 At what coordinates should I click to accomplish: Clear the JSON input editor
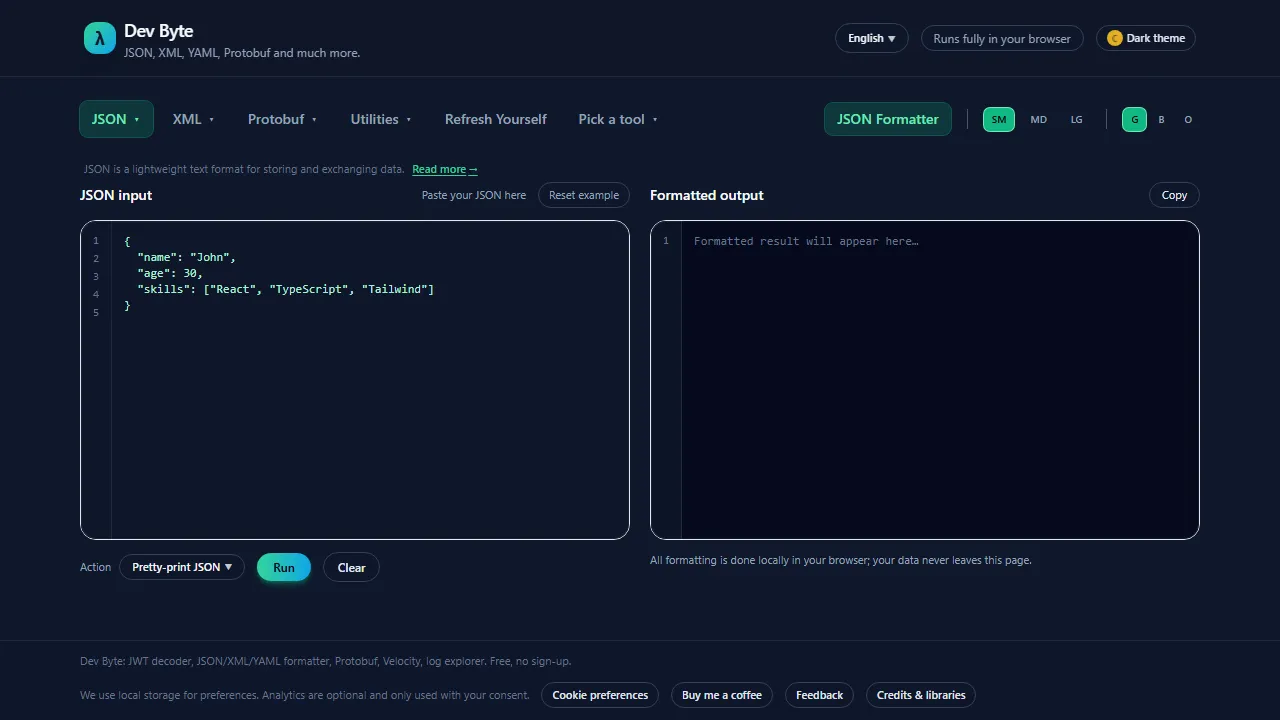[x=351, y=567]
